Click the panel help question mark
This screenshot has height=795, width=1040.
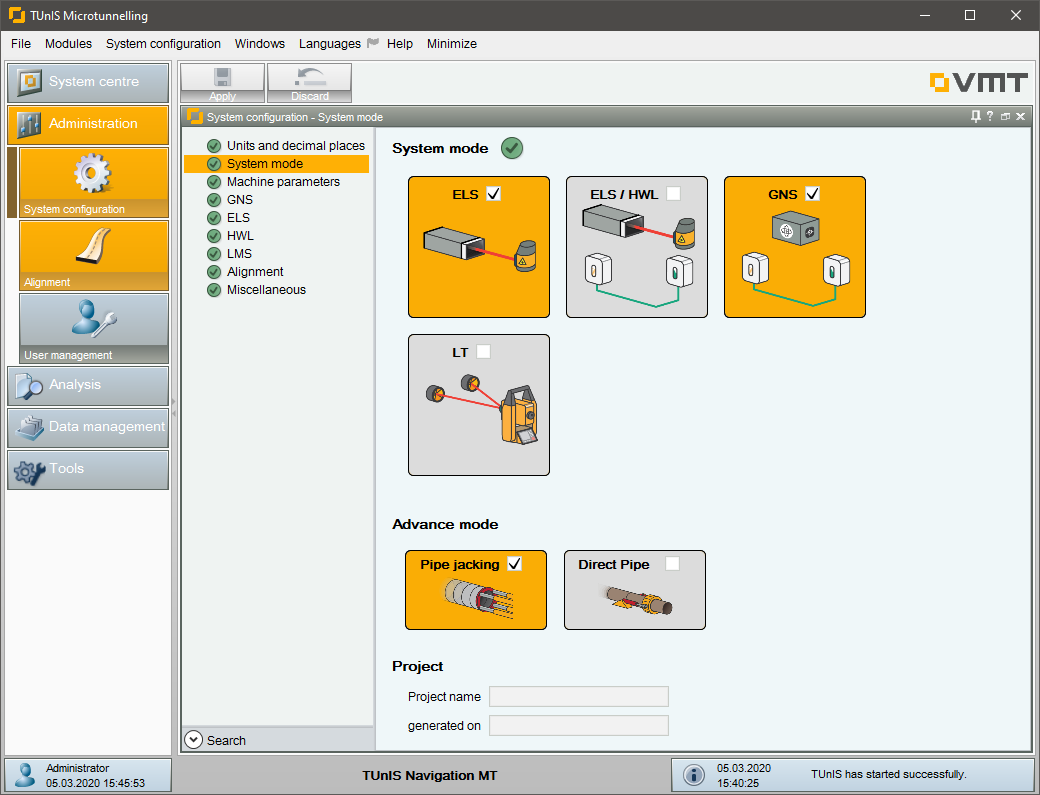(x=990, y=117)
